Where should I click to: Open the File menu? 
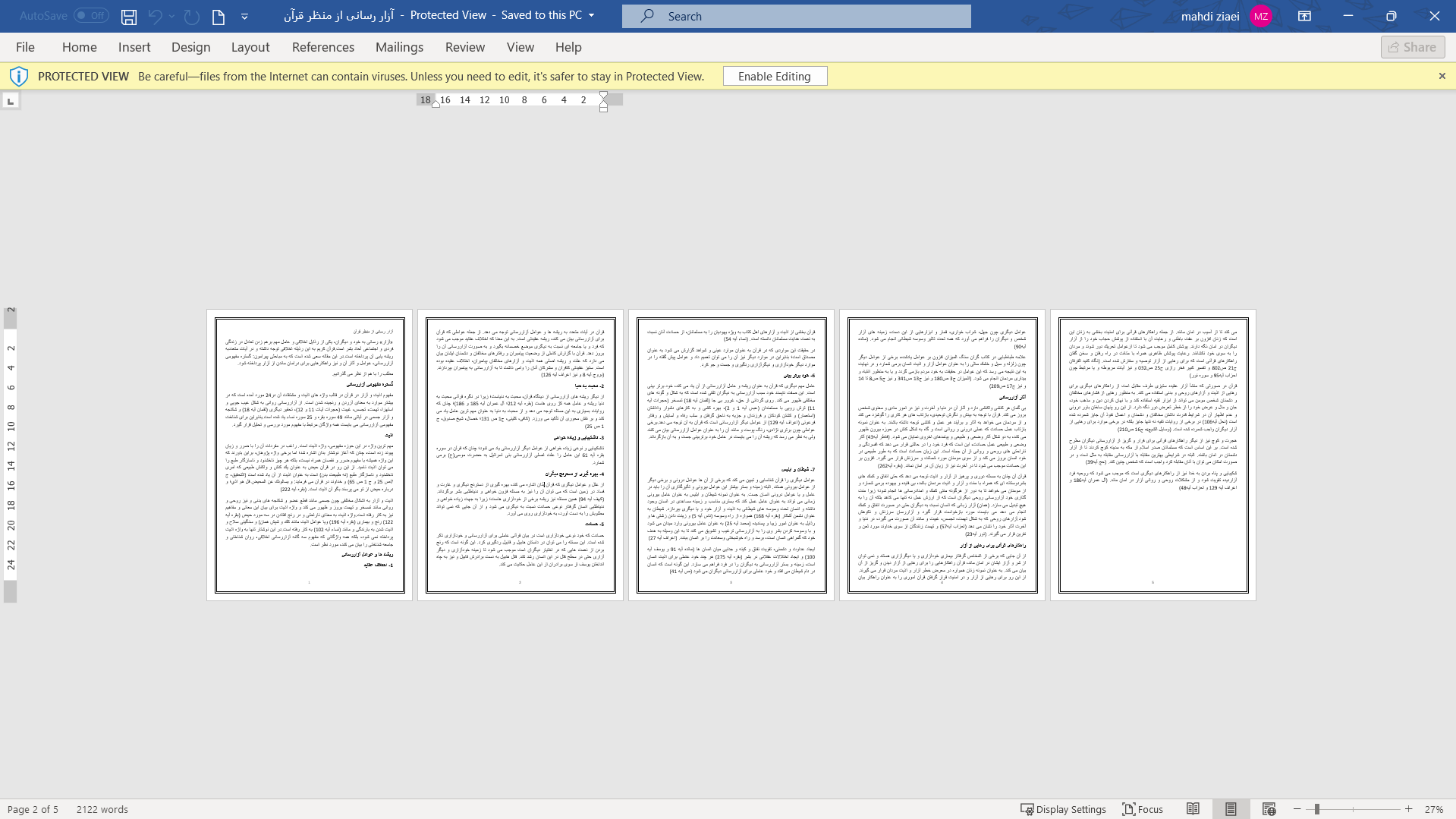click(x=25, y=47)
